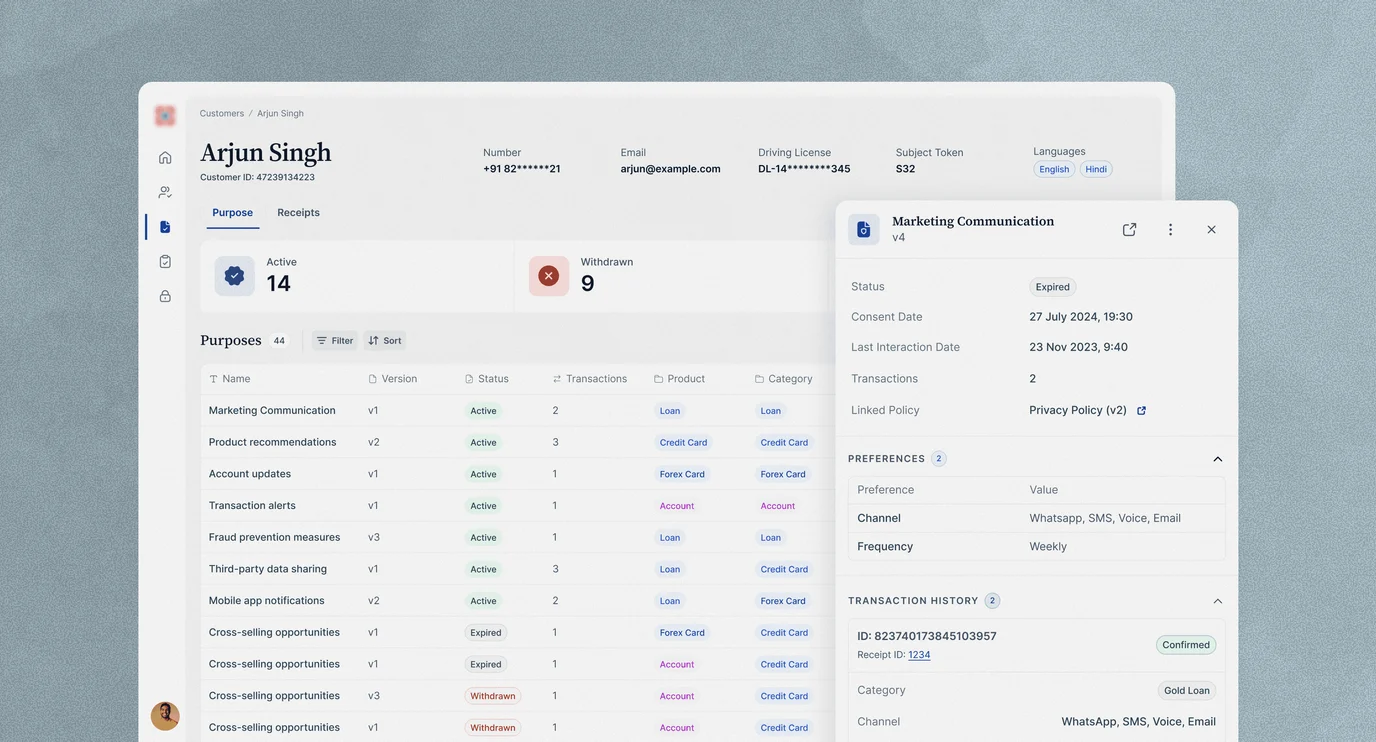Screen dimensions: 1376x742
Task: Click the Transactions column header
Action: click(x=590, y=379)
